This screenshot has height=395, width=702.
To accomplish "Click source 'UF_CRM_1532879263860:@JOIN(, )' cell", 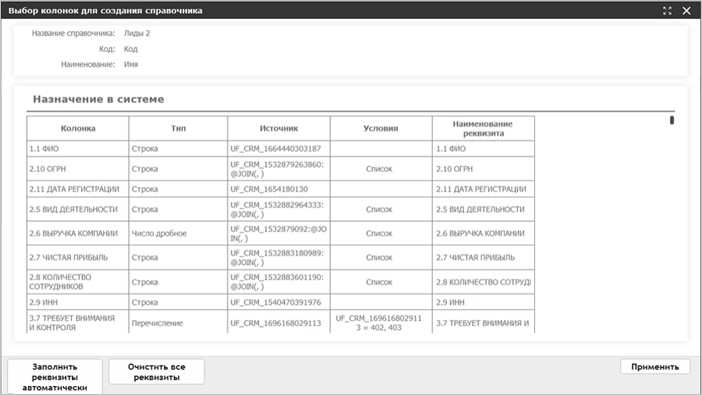I will [x=278, y=169].
